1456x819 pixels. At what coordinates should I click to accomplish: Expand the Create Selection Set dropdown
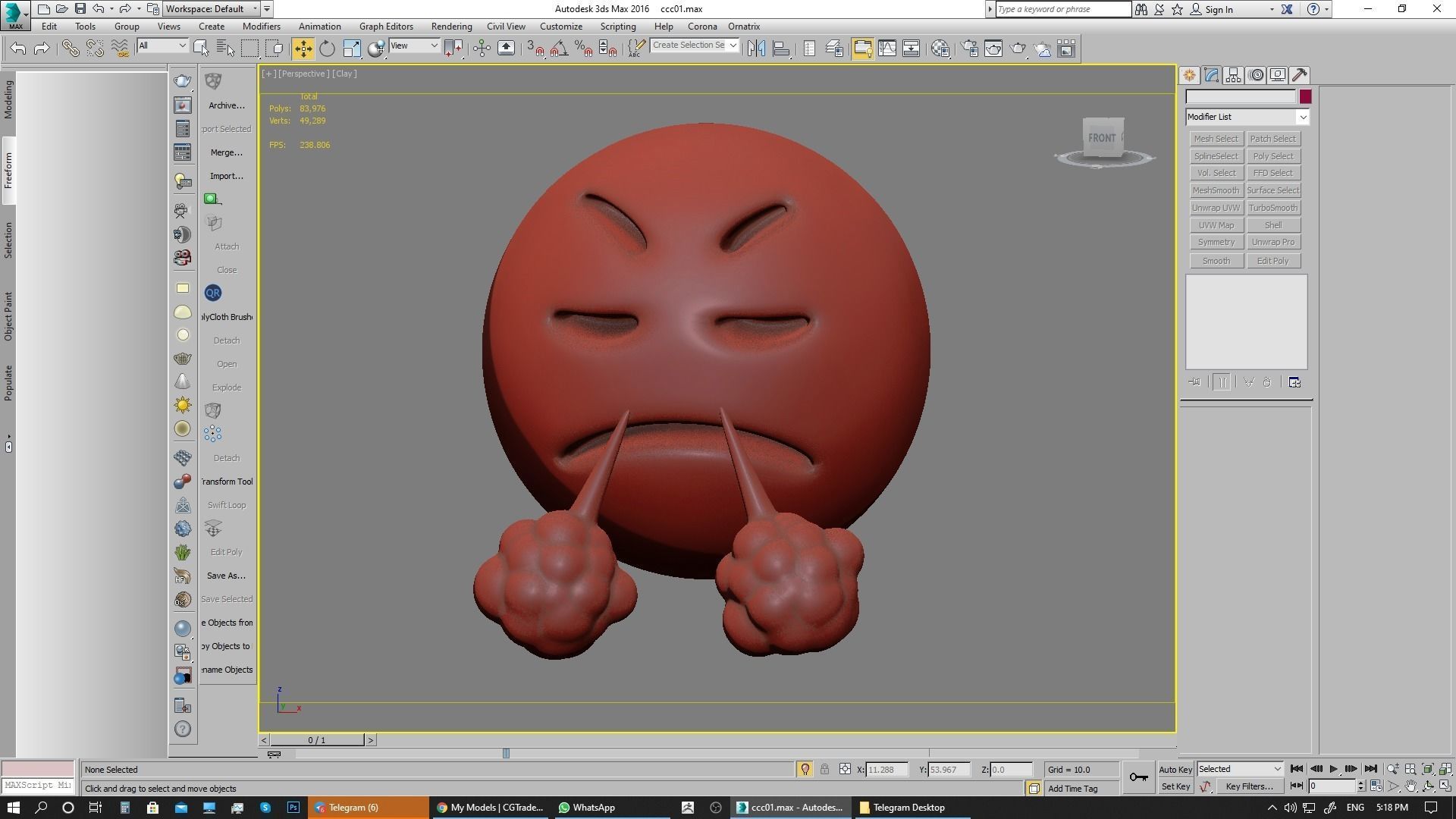733,45
